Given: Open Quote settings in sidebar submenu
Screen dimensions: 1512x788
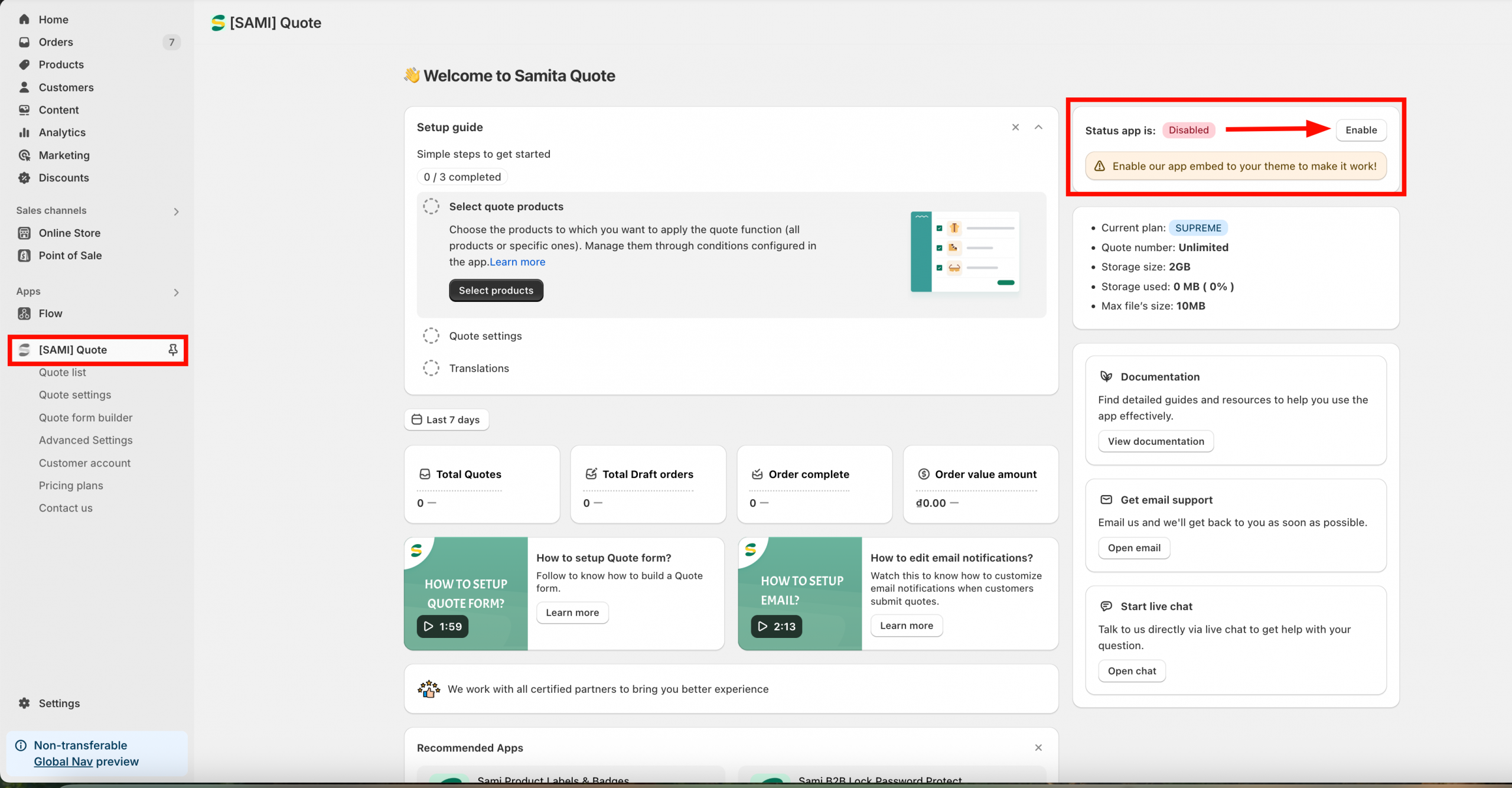Looking at the screenshot, I should pos(75,395).
